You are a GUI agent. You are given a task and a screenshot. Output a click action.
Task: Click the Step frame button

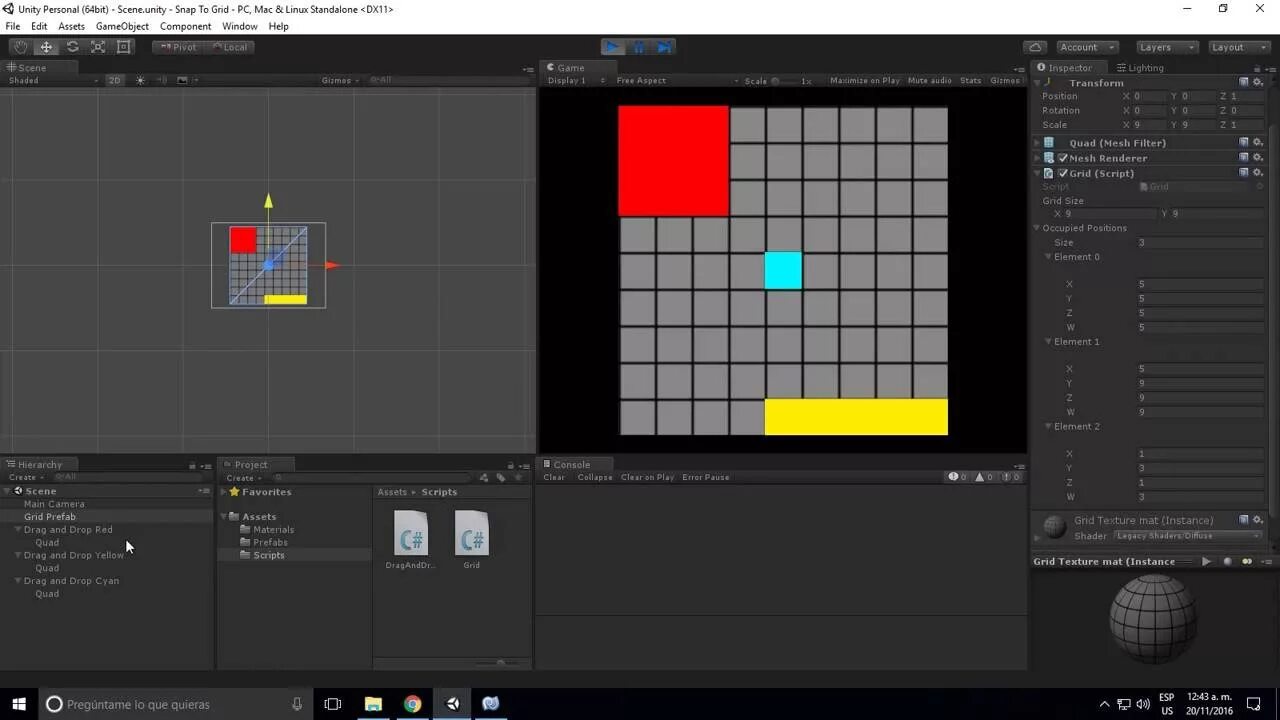pyautogui.click(x=664, y=46)
